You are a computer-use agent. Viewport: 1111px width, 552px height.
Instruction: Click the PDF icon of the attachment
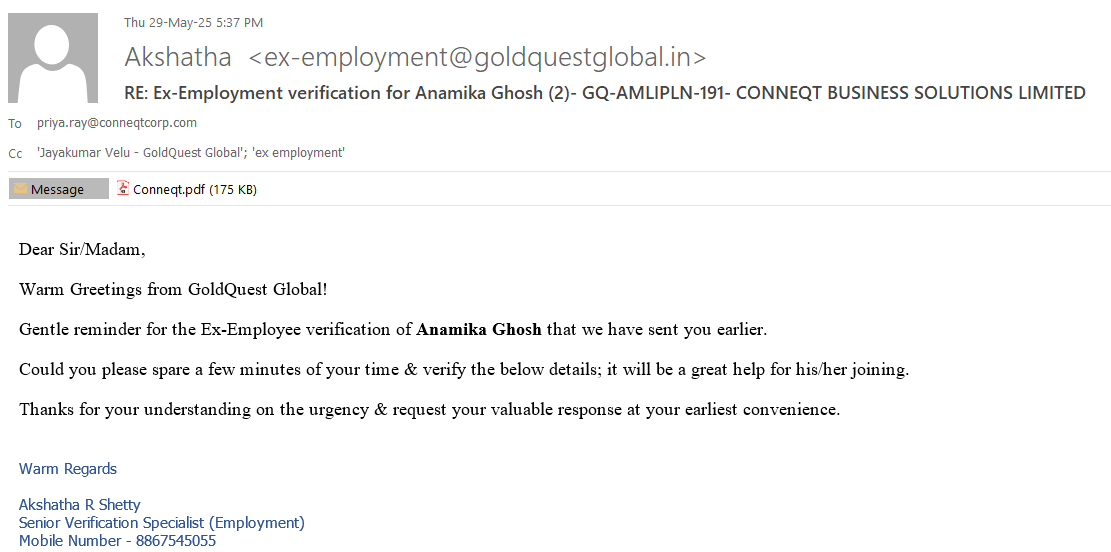point(123,188)
